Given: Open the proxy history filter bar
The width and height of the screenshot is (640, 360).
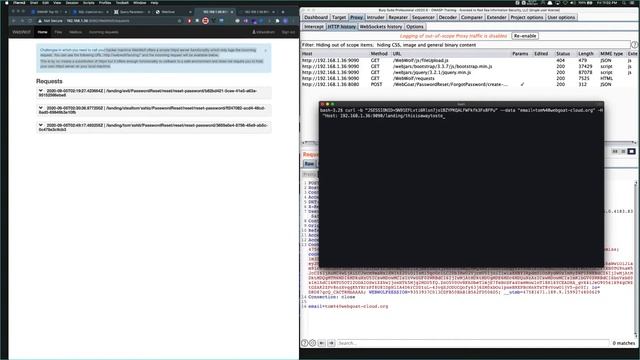Looking at the screenshot, I should [x=465, y=45].
